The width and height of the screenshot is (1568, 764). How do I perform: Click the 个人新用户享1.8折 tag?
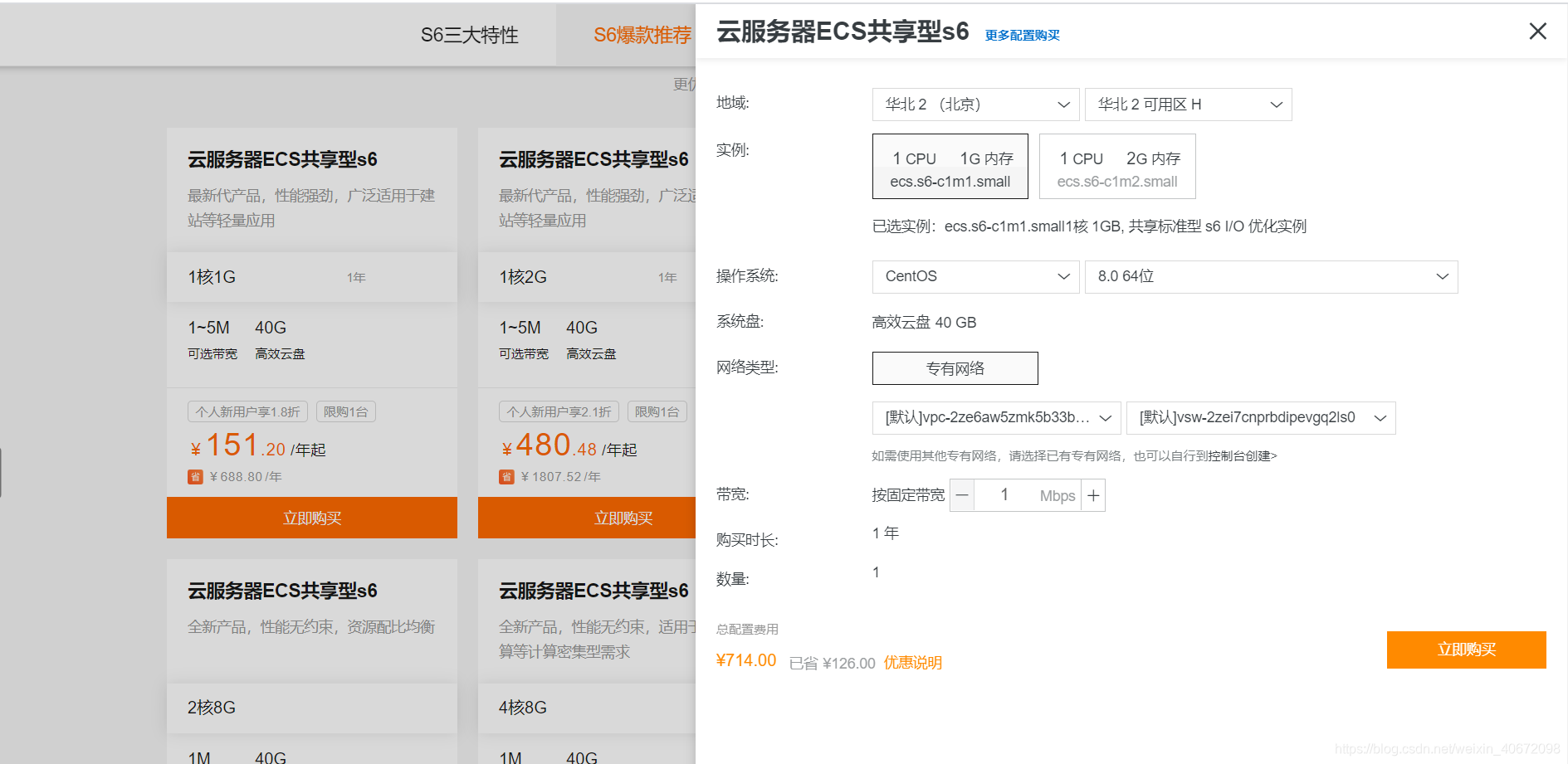point(248,411)
